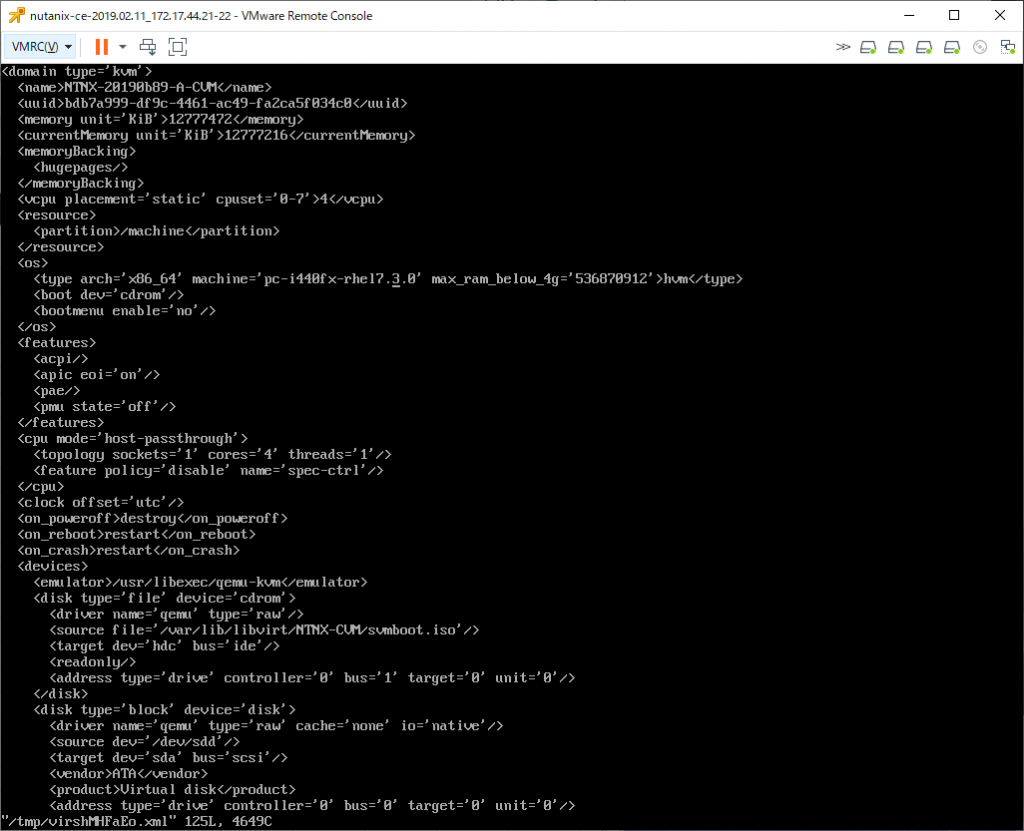Click the uuid line in the console

(212, 103)
